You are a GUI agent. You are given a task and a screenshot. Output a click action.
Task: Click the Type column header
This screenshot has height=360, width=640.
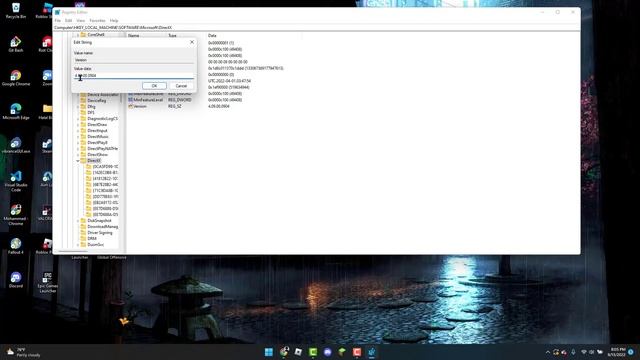point(172,36)
